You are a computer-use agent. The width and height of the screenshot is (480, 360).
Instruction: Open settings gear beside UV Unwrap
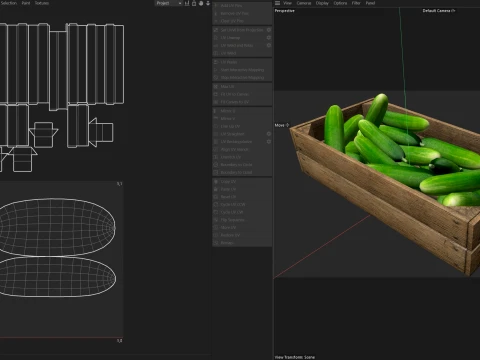coord(269,38)
